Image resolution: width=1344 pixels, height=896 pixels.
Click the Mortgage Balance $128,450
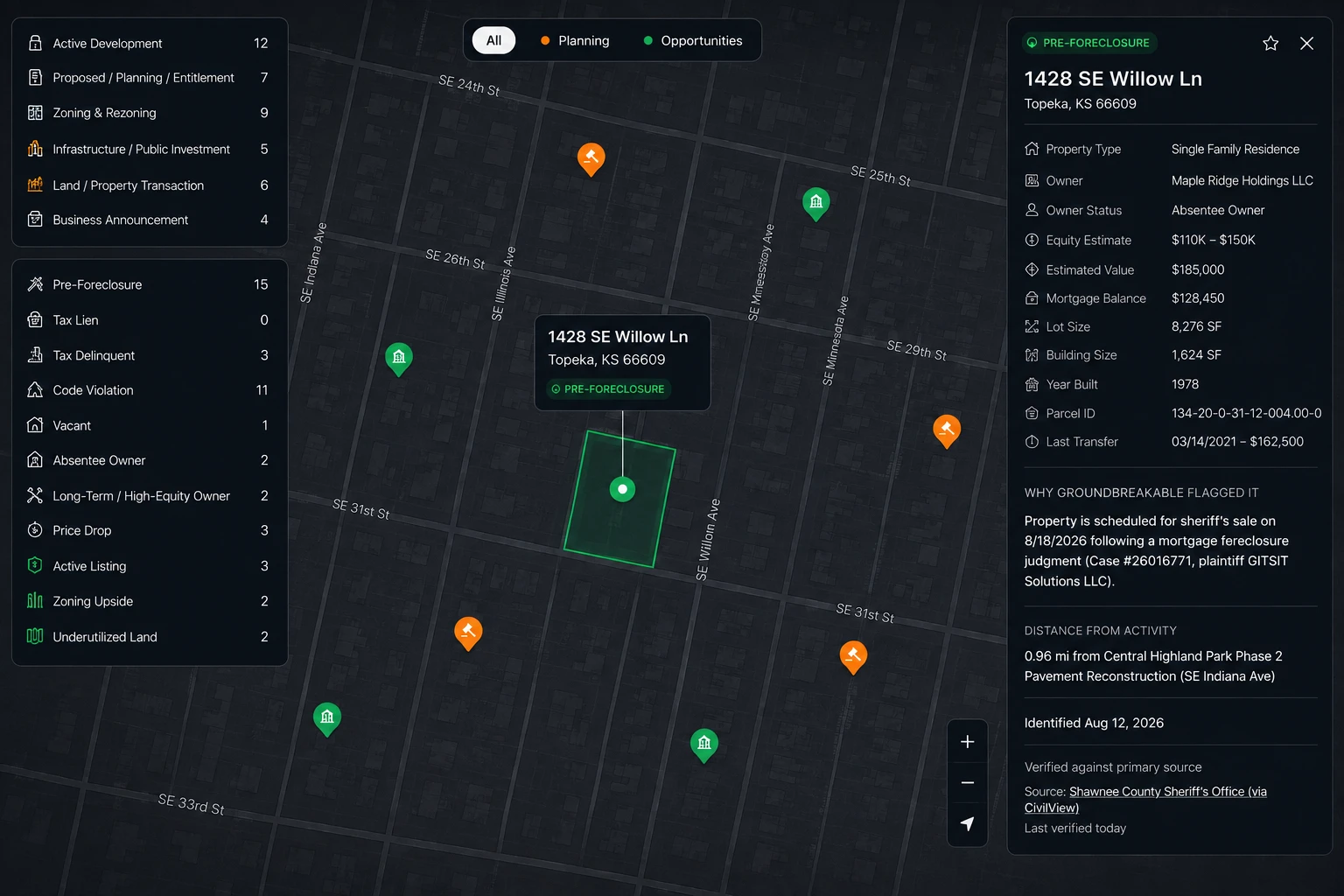(x=1198, y=298)
